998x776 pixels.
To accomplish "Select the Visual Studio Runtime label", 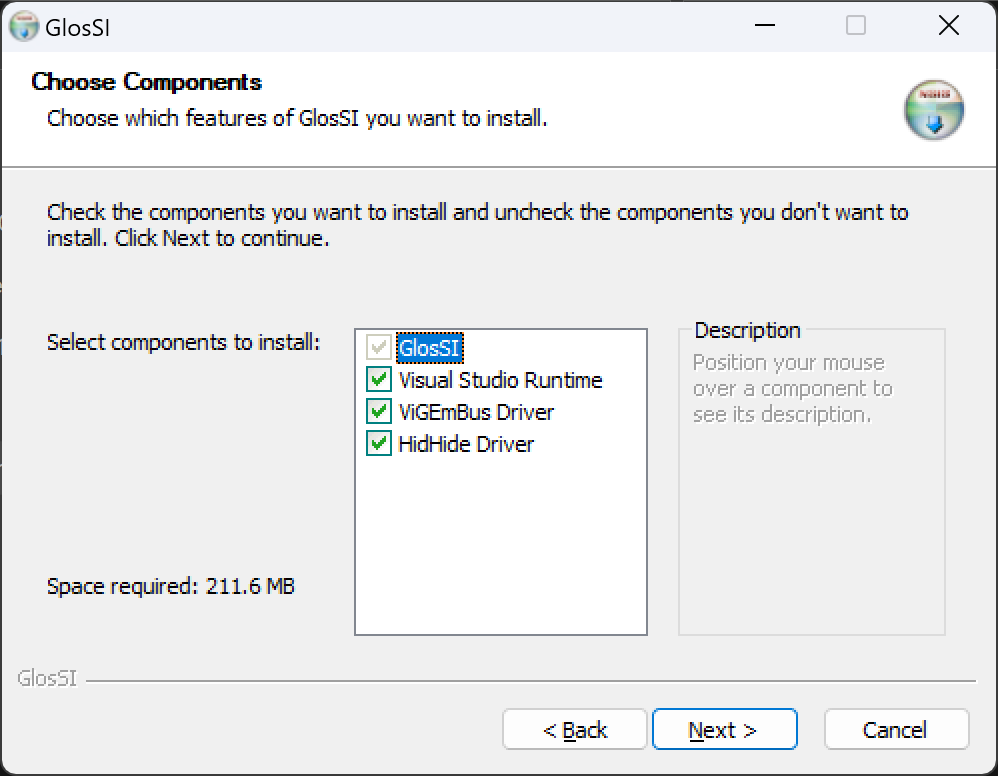I will click(500, 380).
